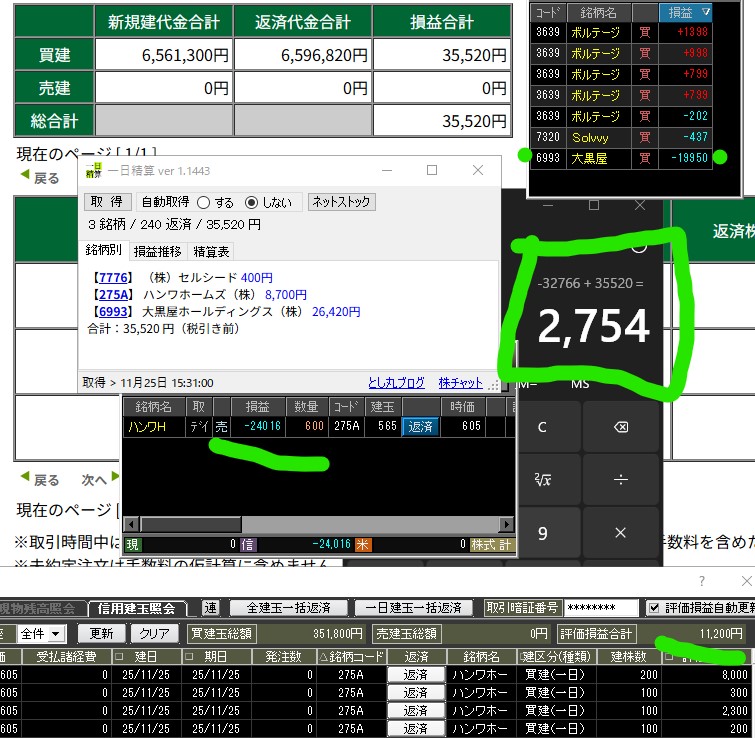Image resolution: width=755 pixels, height=738 pixels.
Task: Click the 全建玉一括返済 button
Action: pyautogui.click(x=288, y=607)
